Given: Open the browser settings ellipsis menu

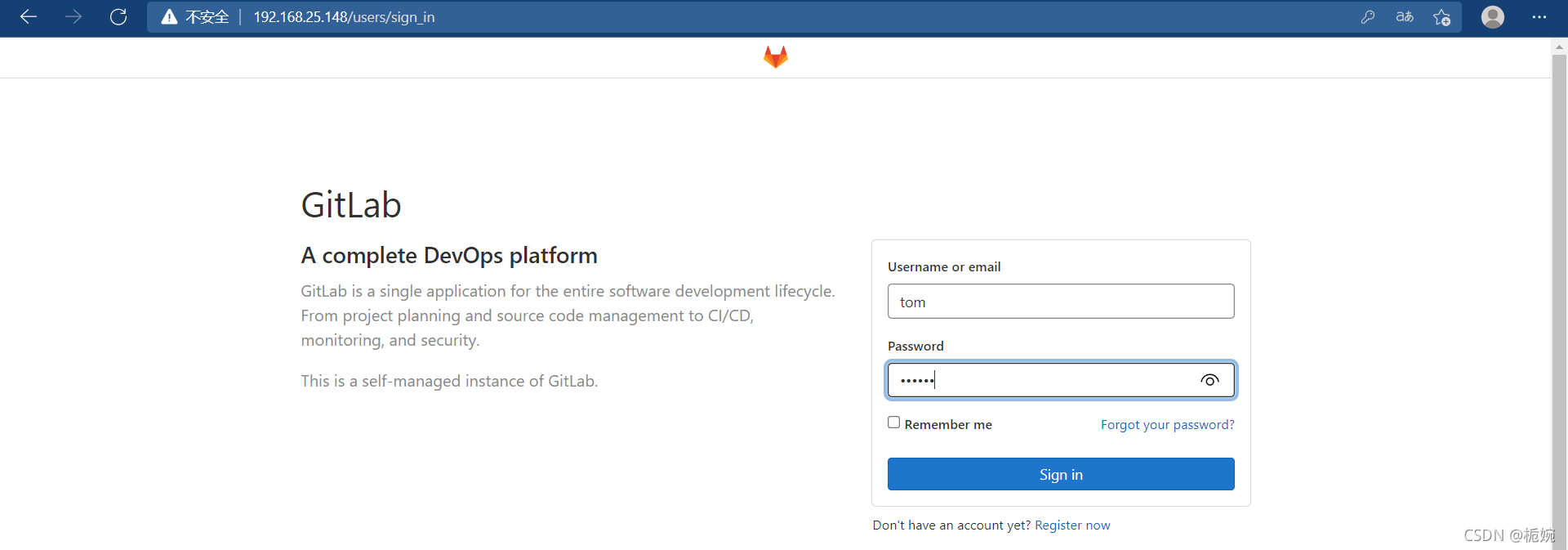Looking at the screenshot, I should pyautogui.click(x=1539, y=17).
